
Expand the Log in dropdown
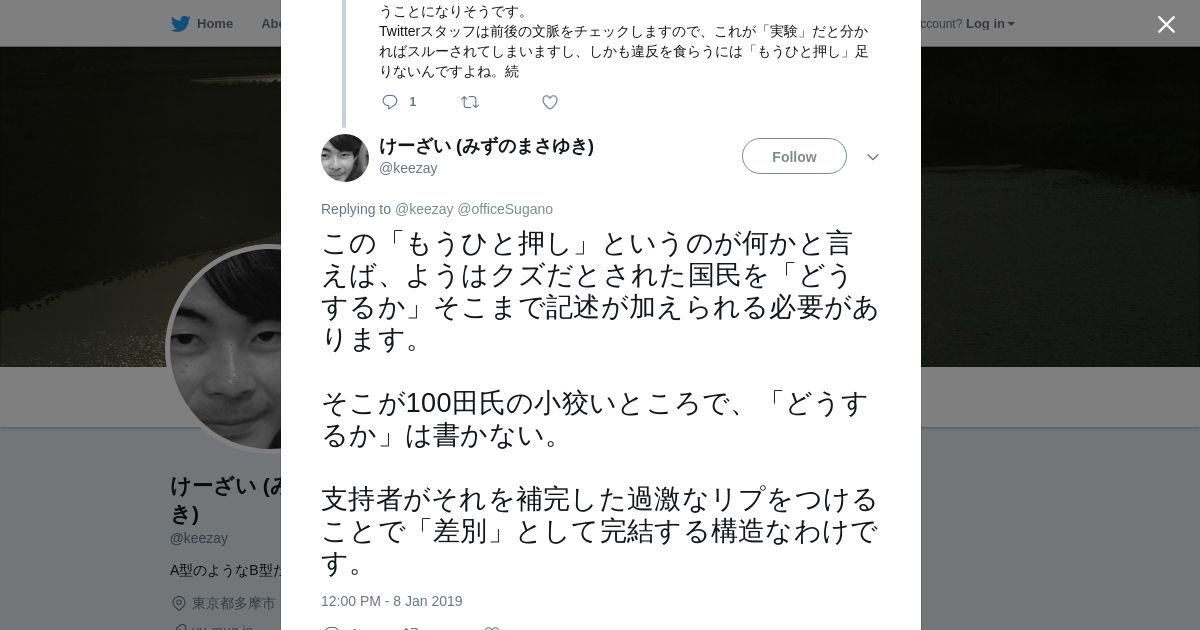tap(990, 24)
